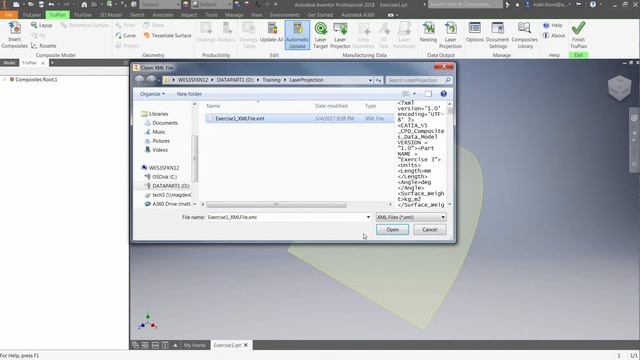The height and width of the screenshot is (360, 640).
Task: Click the Home icon in quick access toolbar
Action: [x=84, y=4]
